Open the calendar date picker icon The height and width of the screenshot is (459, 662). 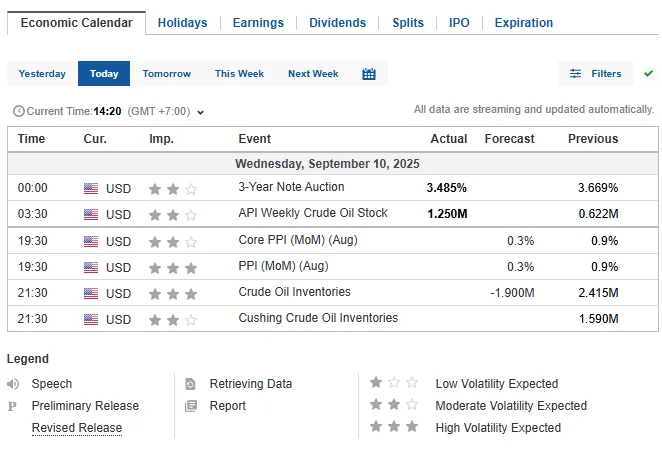tap(369, 74)
